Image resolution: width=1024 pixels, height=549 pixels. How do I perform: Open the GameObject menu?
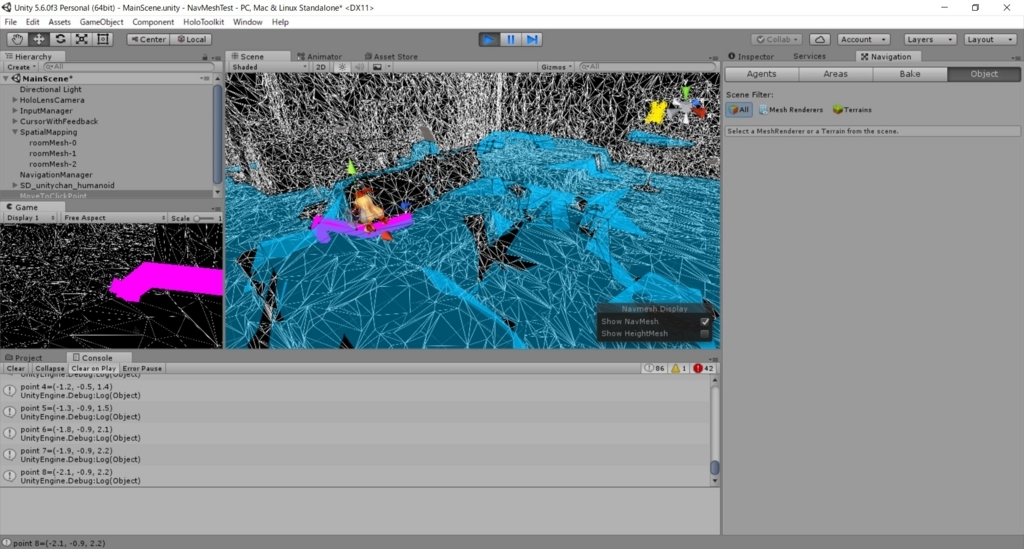101,22
